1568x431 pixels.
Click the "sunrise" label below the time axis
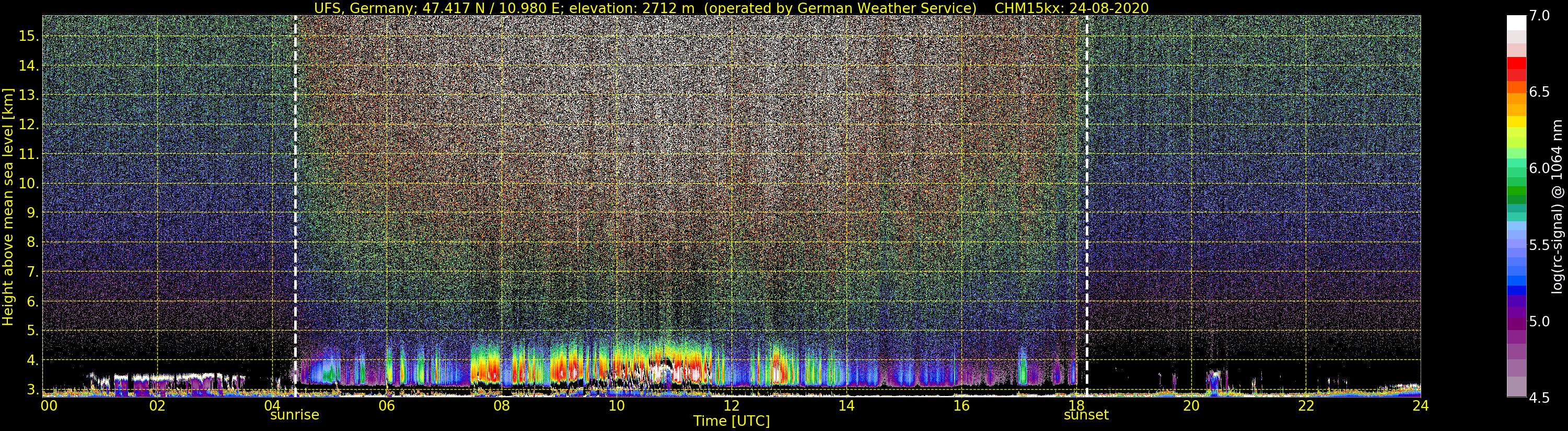pos(295,415)
